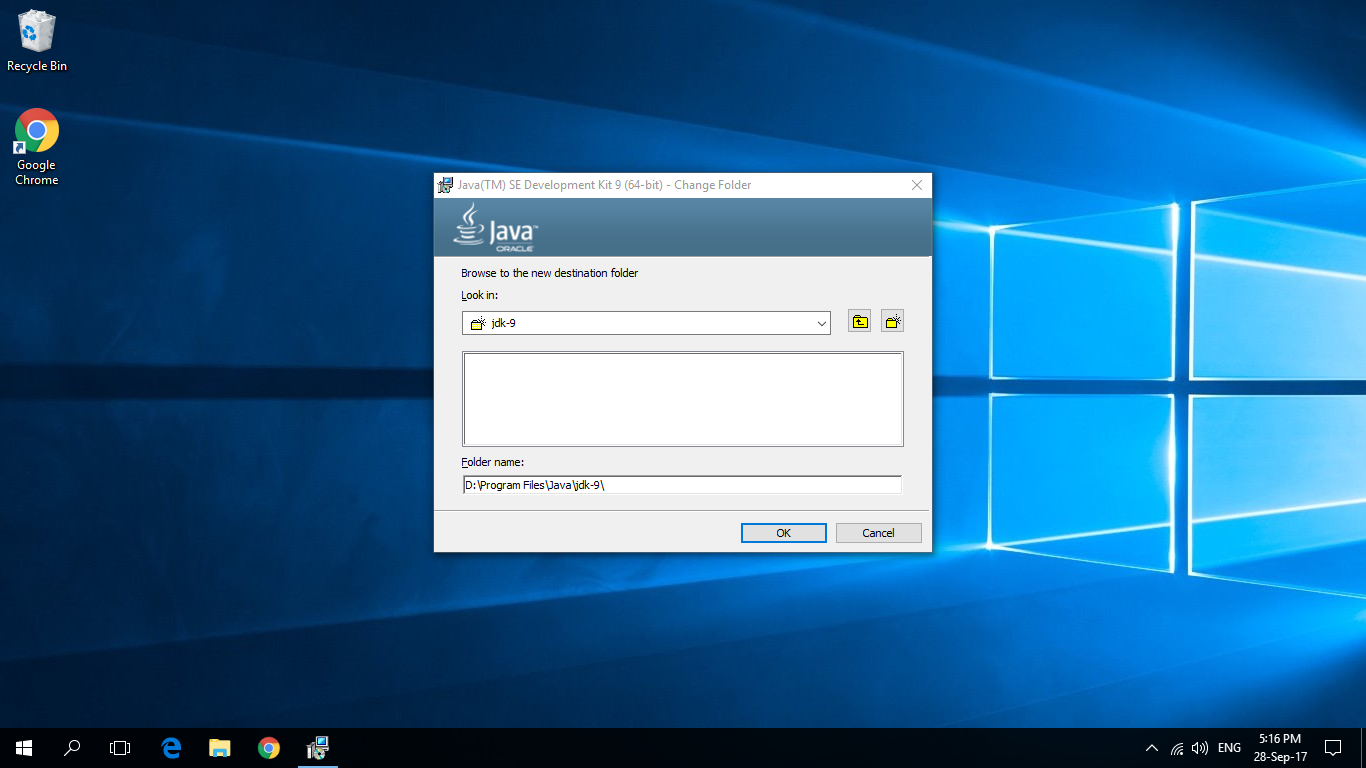1366x768 pixels.
Task: Open the network status tray icon
Action: pyautogui.click(x=1177, y=748)
